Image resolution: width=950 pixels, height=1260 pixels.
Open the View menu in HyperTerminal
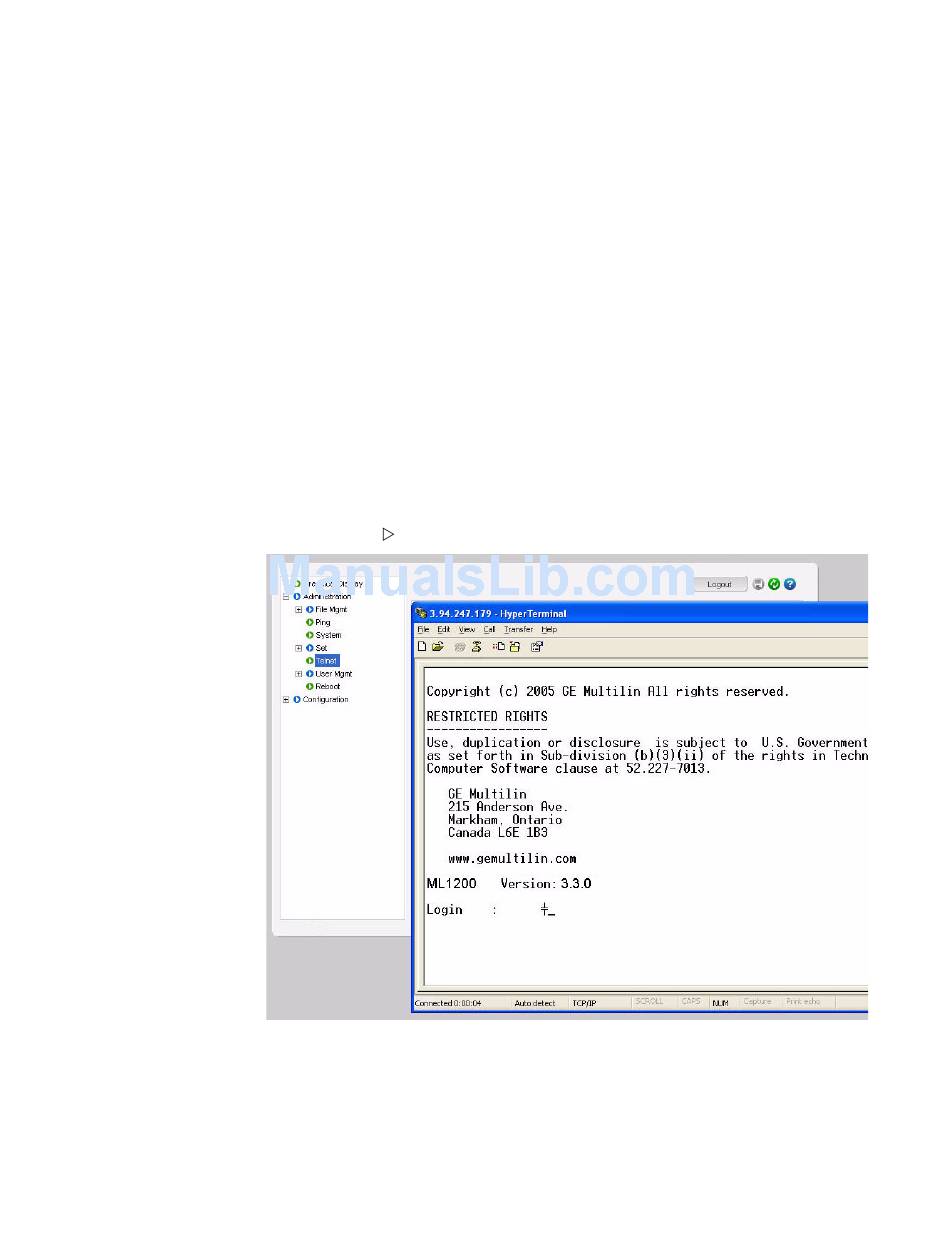tap(467, 630)
